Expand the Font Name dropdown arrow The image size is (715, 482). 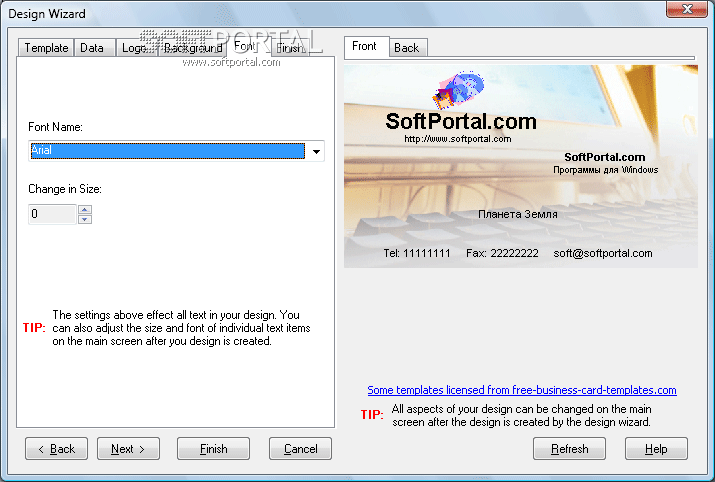316,151
